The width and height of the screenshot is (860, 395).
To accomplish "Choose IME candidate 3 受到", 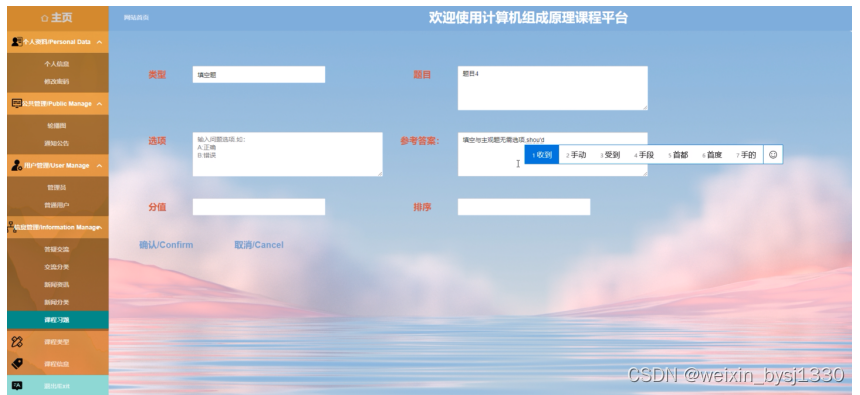I will (x=610, y=155).
